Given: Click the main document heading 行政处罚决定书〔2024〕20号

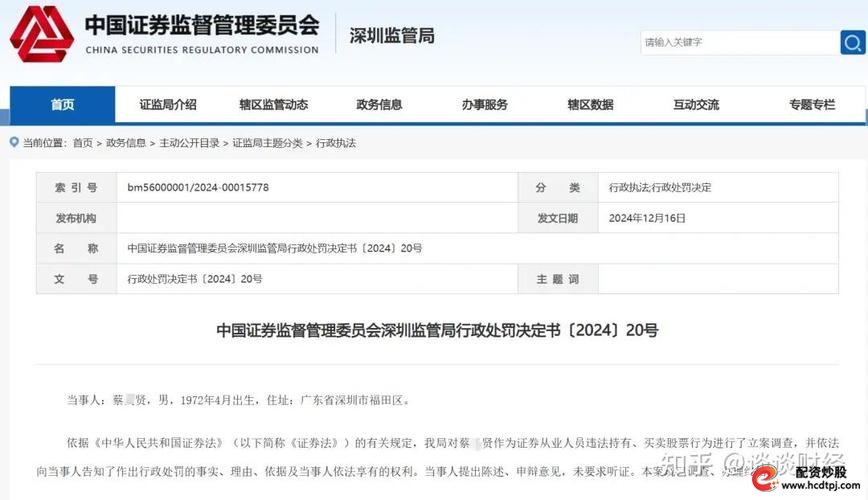Looking at the screenshot, I should 437,330.
